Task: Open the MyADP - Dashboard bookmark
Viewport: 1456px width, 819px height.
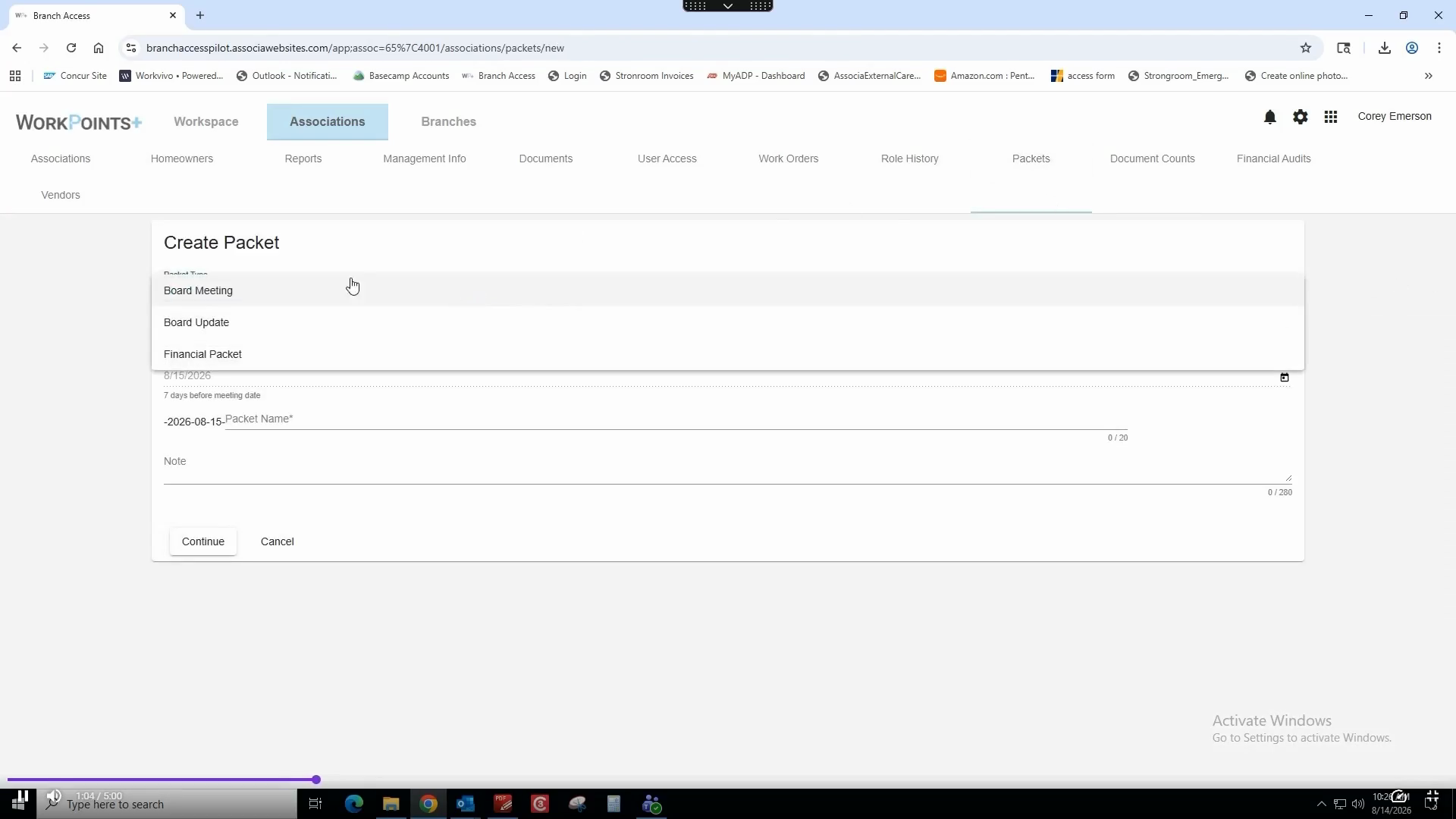Action: pyautogui.click(x=755, y=76)
